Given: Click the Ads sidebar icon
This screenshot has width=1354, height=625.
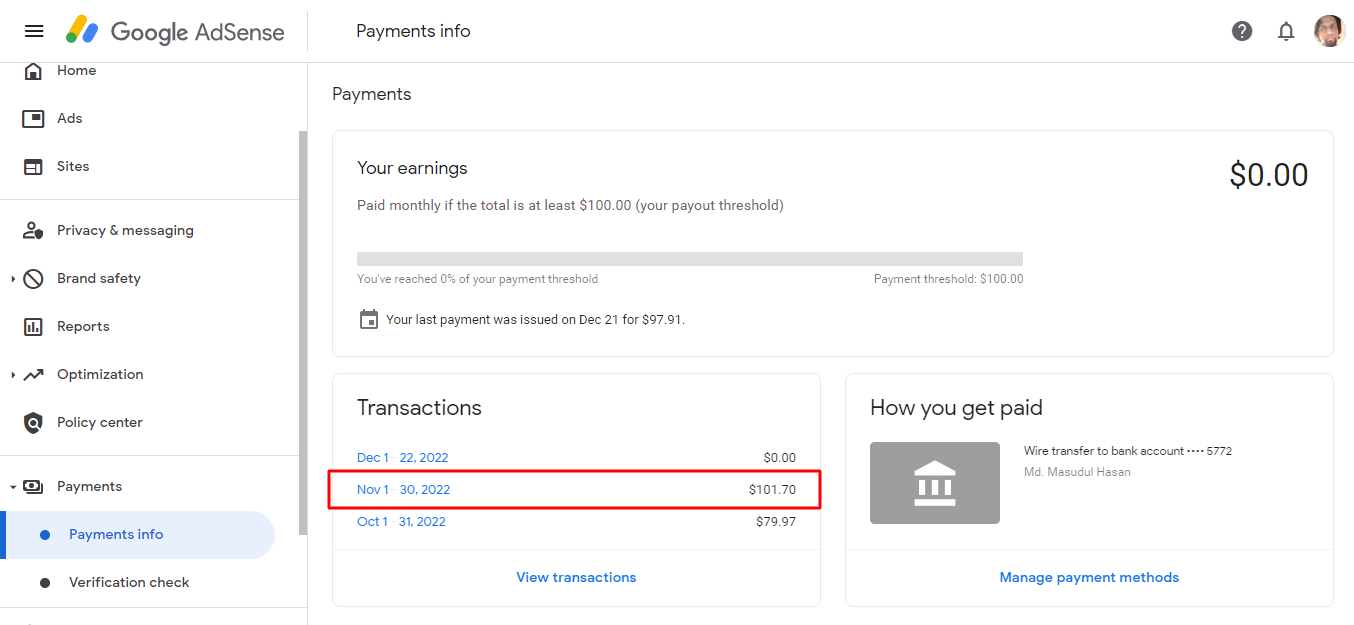Looking at the screenshot, I should point(33,119).
